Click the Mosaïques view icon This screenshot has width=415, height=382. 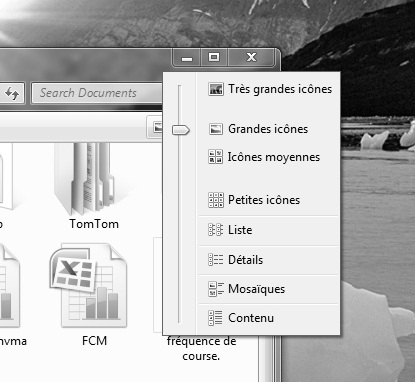[216, 289]
